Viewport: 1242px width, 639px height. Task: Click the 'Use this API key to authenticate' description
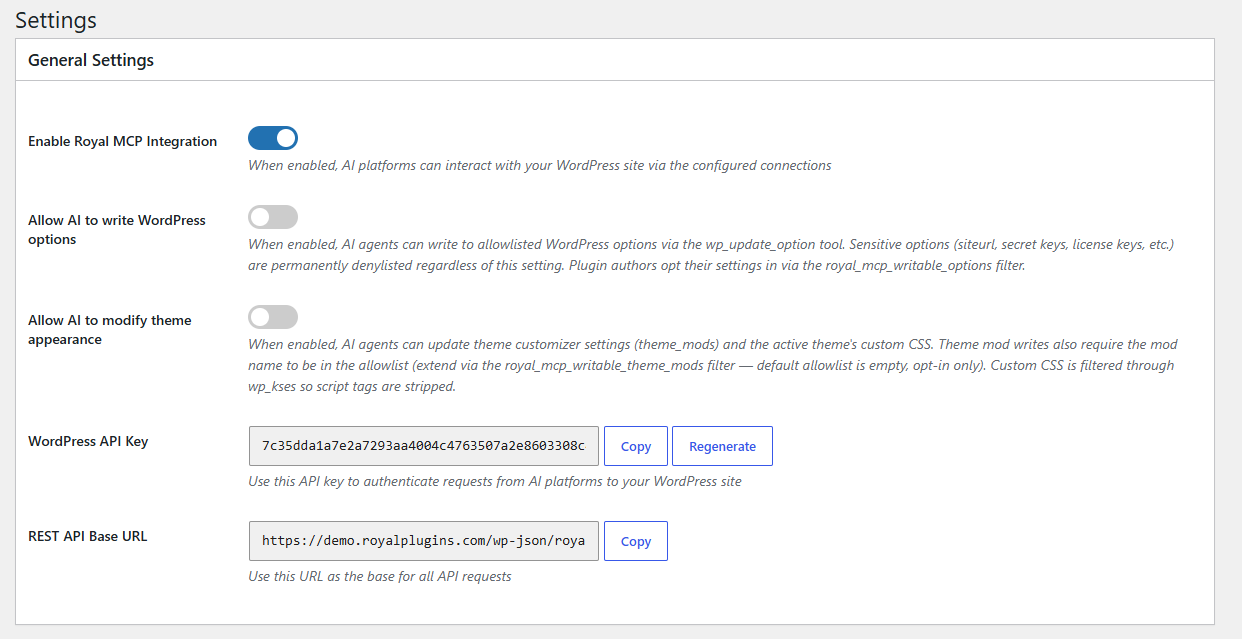pyautogui.click(x=495, y=481)
